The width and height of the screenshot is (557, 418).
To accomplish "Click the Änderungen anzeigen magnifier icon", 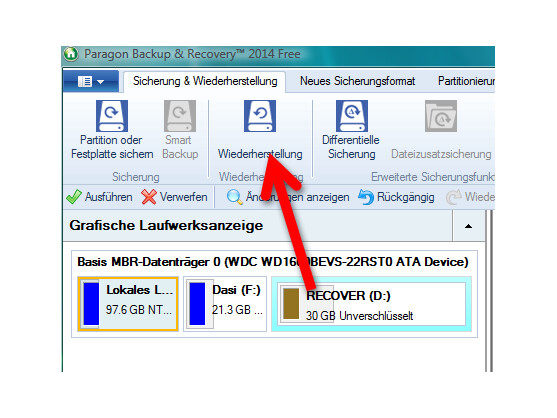I will (x=234, y=197).
